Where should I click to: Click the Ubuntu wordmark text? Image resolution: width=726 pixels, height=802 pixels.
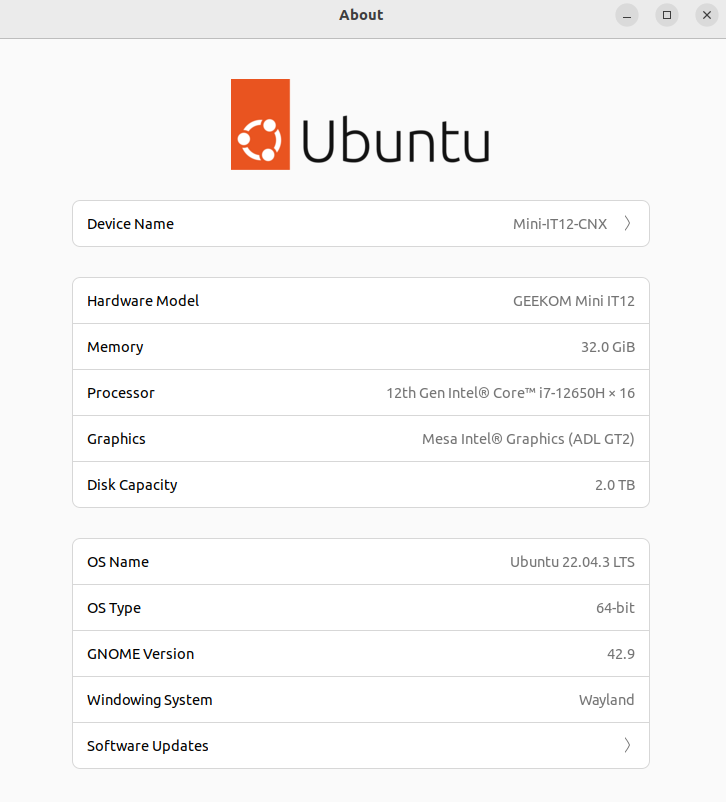tap(396, 140)
